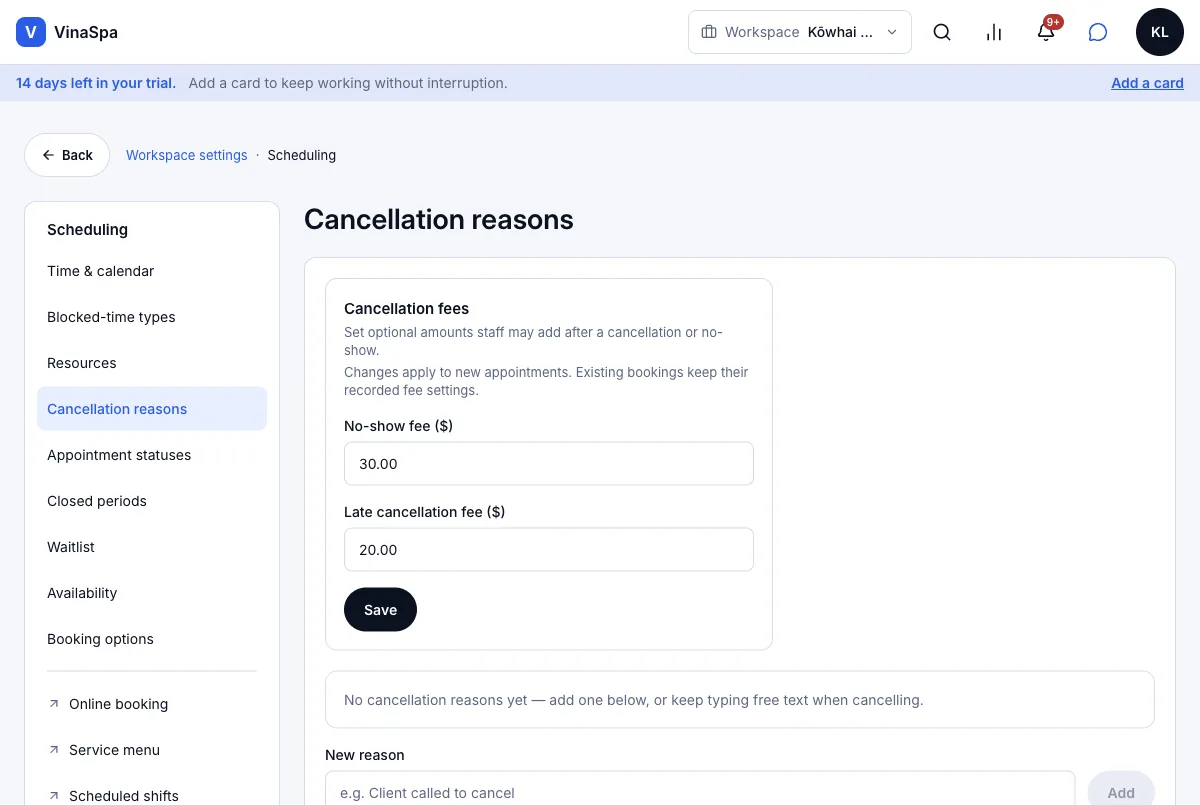Click the Cancellation fees card heading
This screenshot has height=805, width=1200.
[x=407, y=309]
